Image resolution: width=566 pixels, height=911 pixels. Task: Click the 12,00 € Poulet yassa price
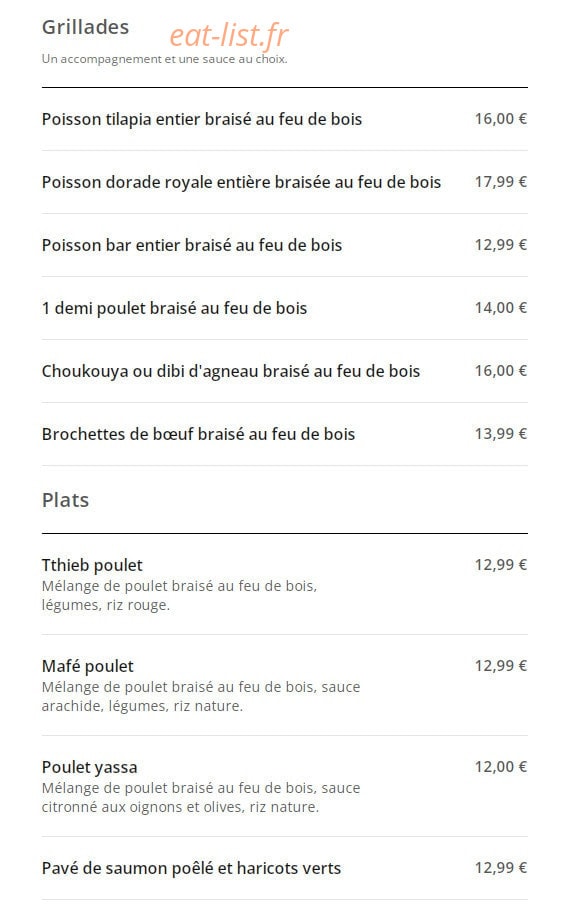pos(501,767)
